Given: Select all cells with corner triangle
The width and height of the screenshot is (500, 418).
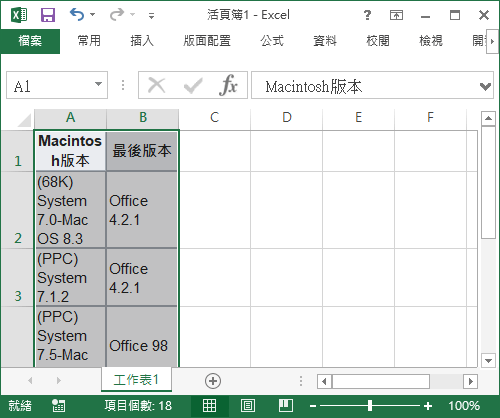Looking at the screenshot, I should pyautogui.click(x=24, y=120).
